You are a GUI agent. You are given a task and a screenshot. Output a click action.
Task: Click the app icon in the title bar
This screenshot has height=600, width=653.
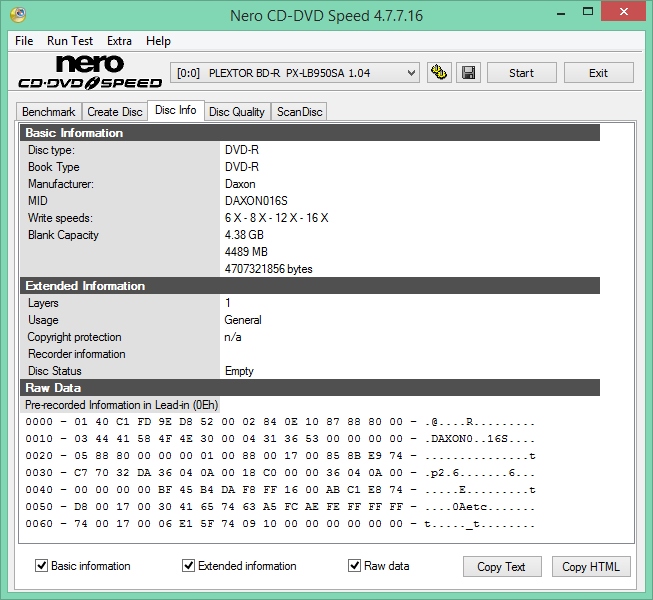[17, 15]
